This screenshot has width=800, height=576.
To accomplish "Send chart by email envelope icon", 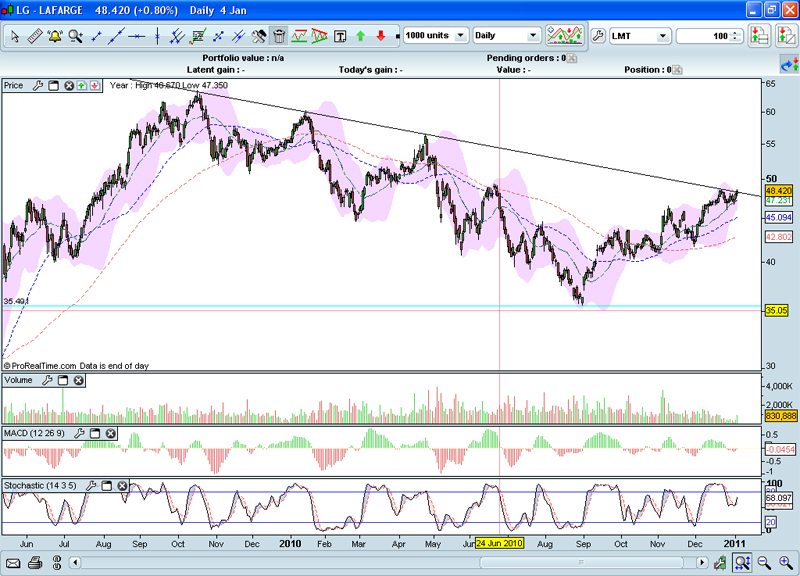I will click(x=13, y=563).
